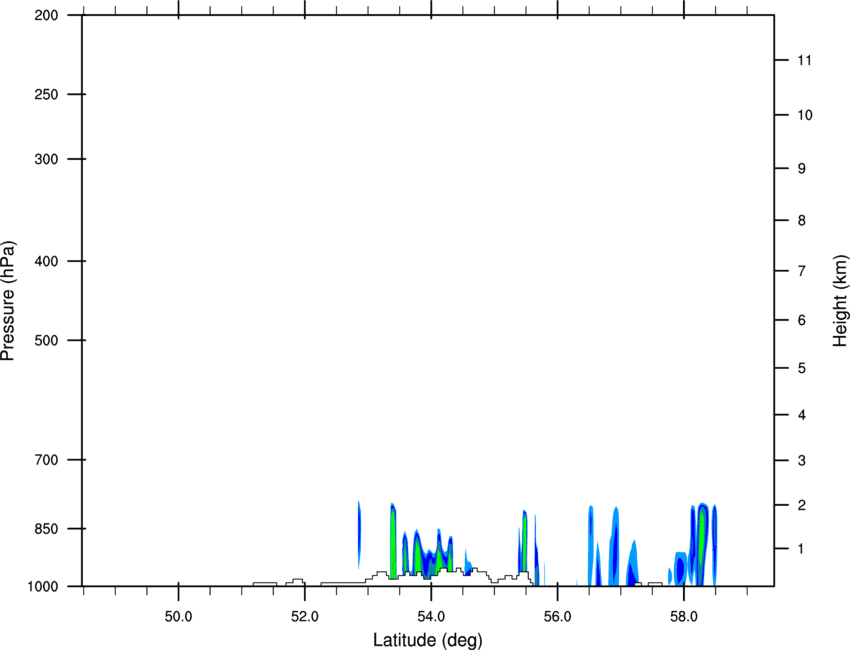850x650 pixels.
Task: Click the 3 km height tick label
Action: click(x=801, y=460)
